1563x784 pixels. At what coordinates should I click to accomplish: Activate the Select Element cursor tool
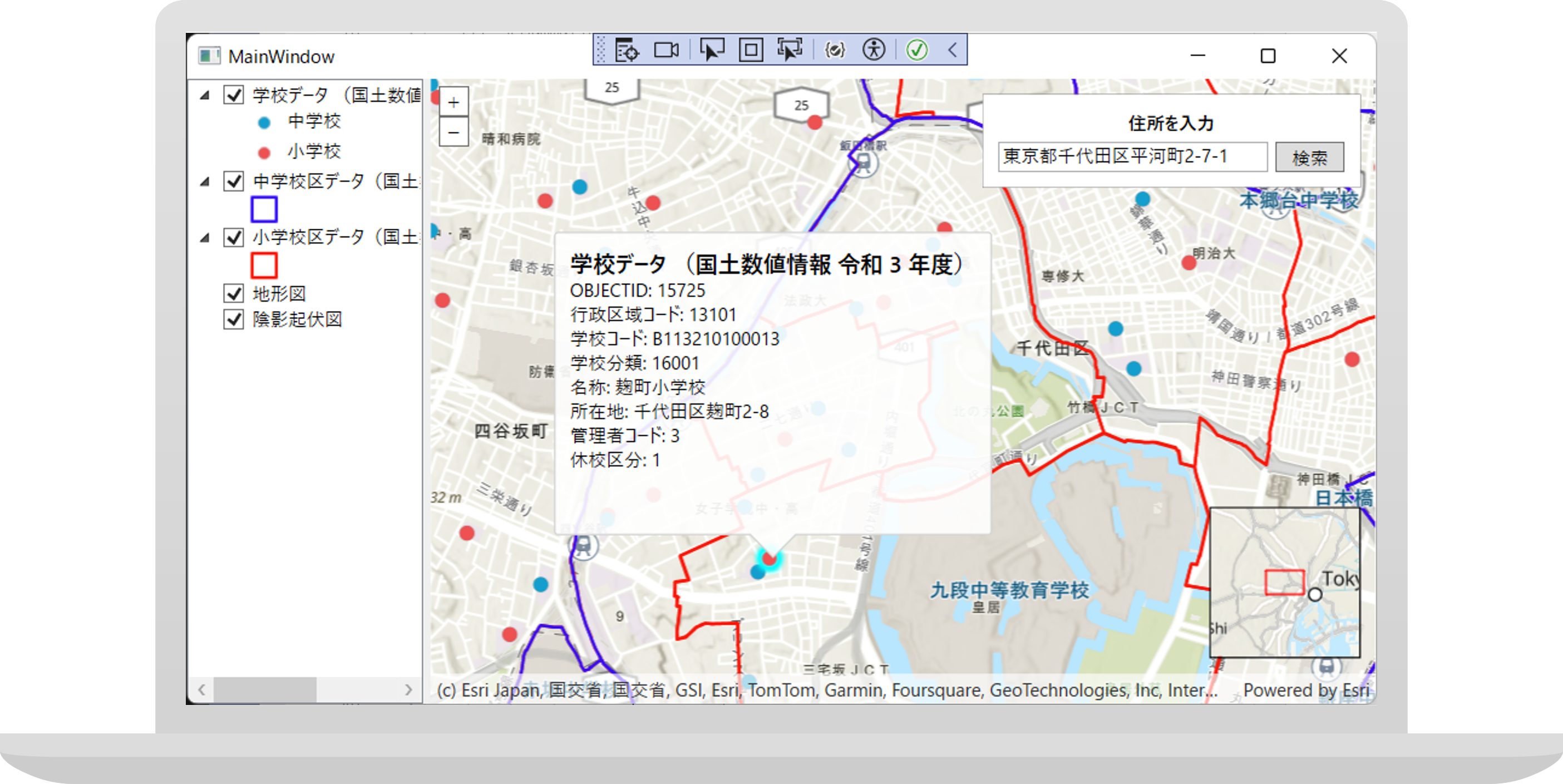pyautogui.click(x=712, y=51)
